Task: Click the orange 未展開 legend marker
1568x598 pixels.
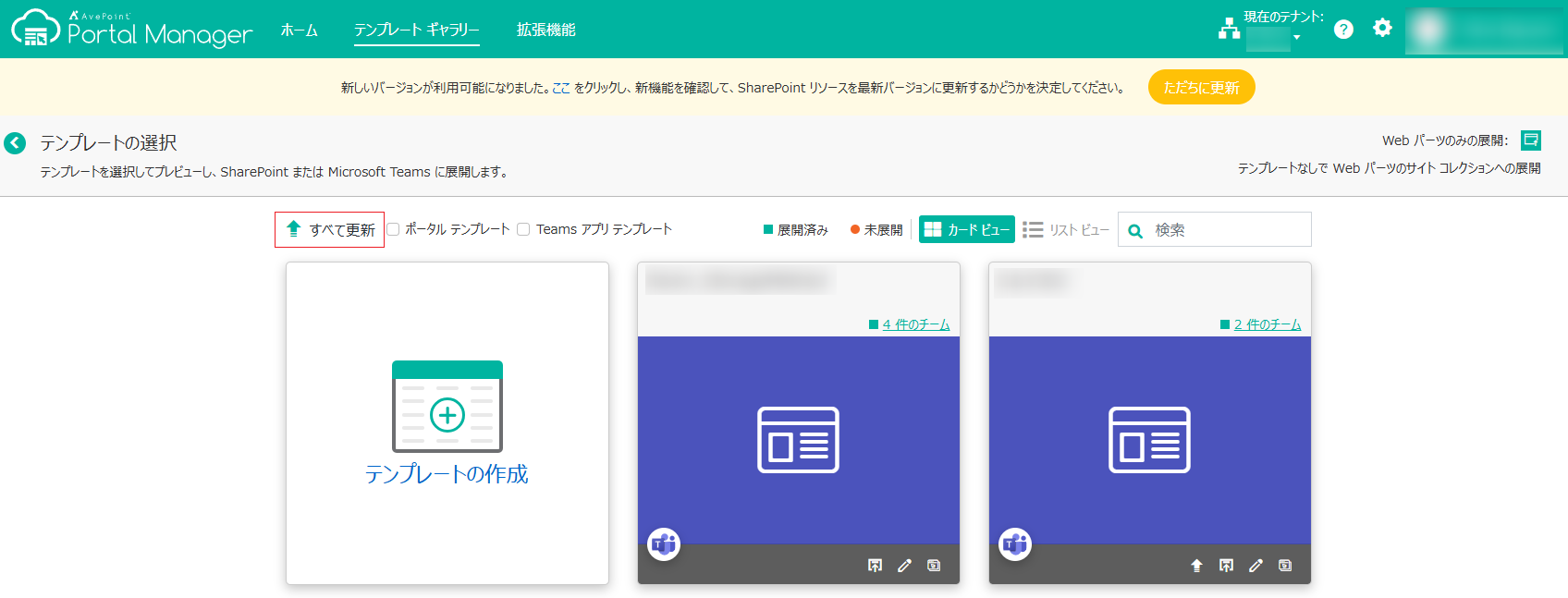Action: pyautogui.click(x=855, y=229)
